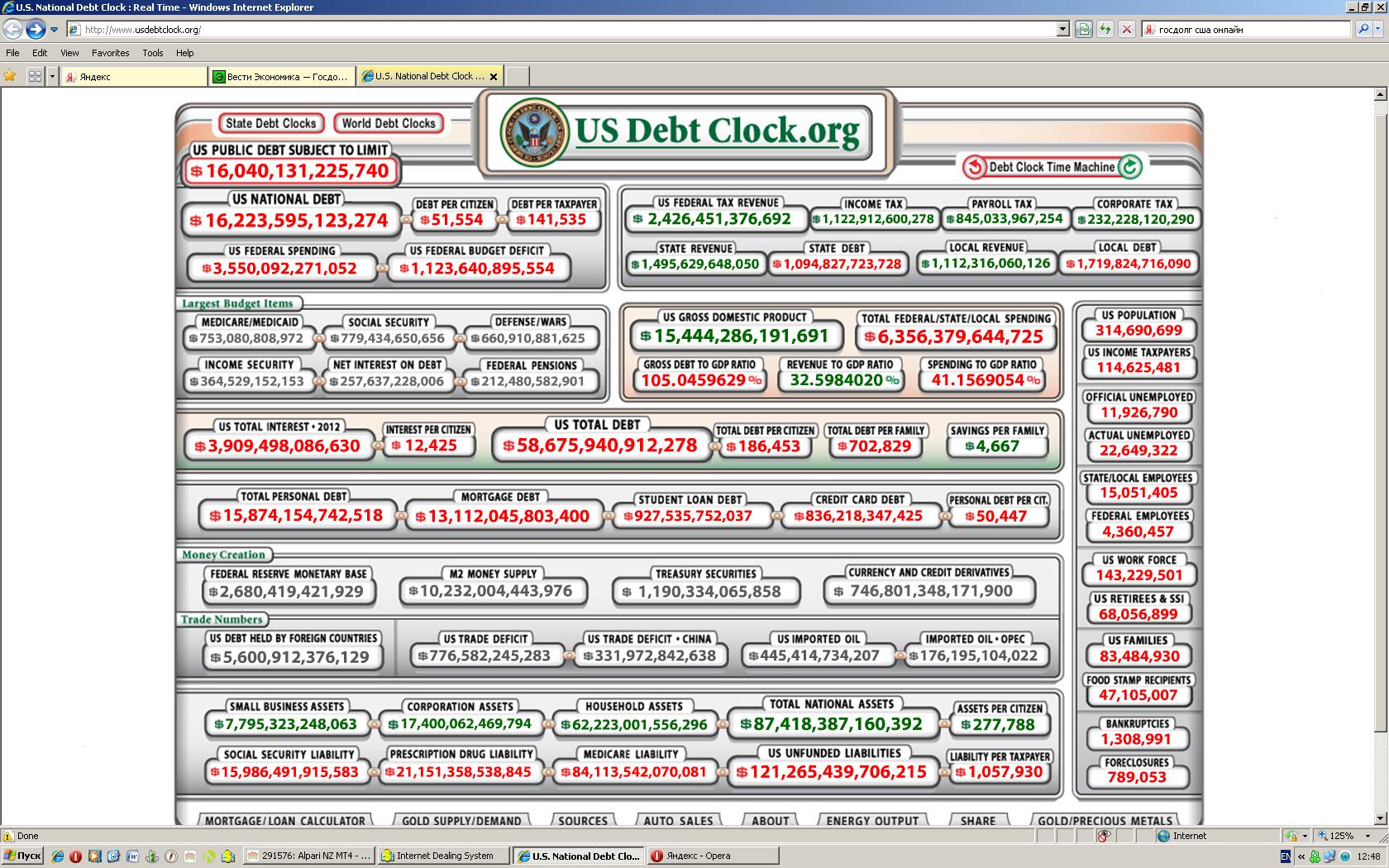Screen dimensions: 1389x868
Task: Open the View menu
Action: click(69, 53)
